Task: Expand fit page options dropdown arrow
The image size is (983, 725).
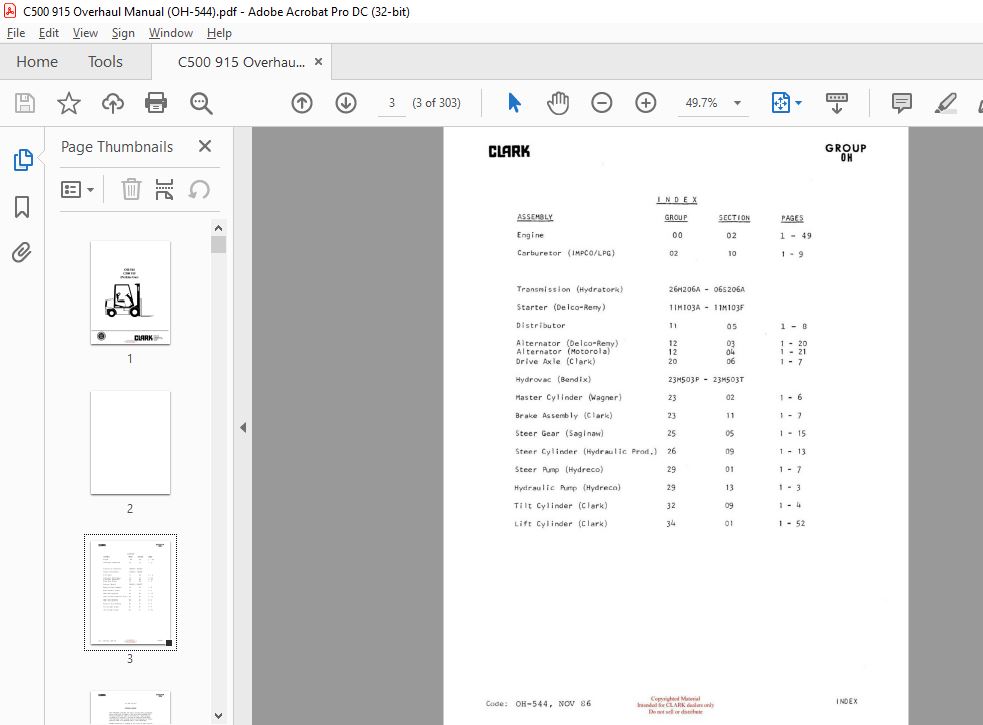Action: (798, 103)
